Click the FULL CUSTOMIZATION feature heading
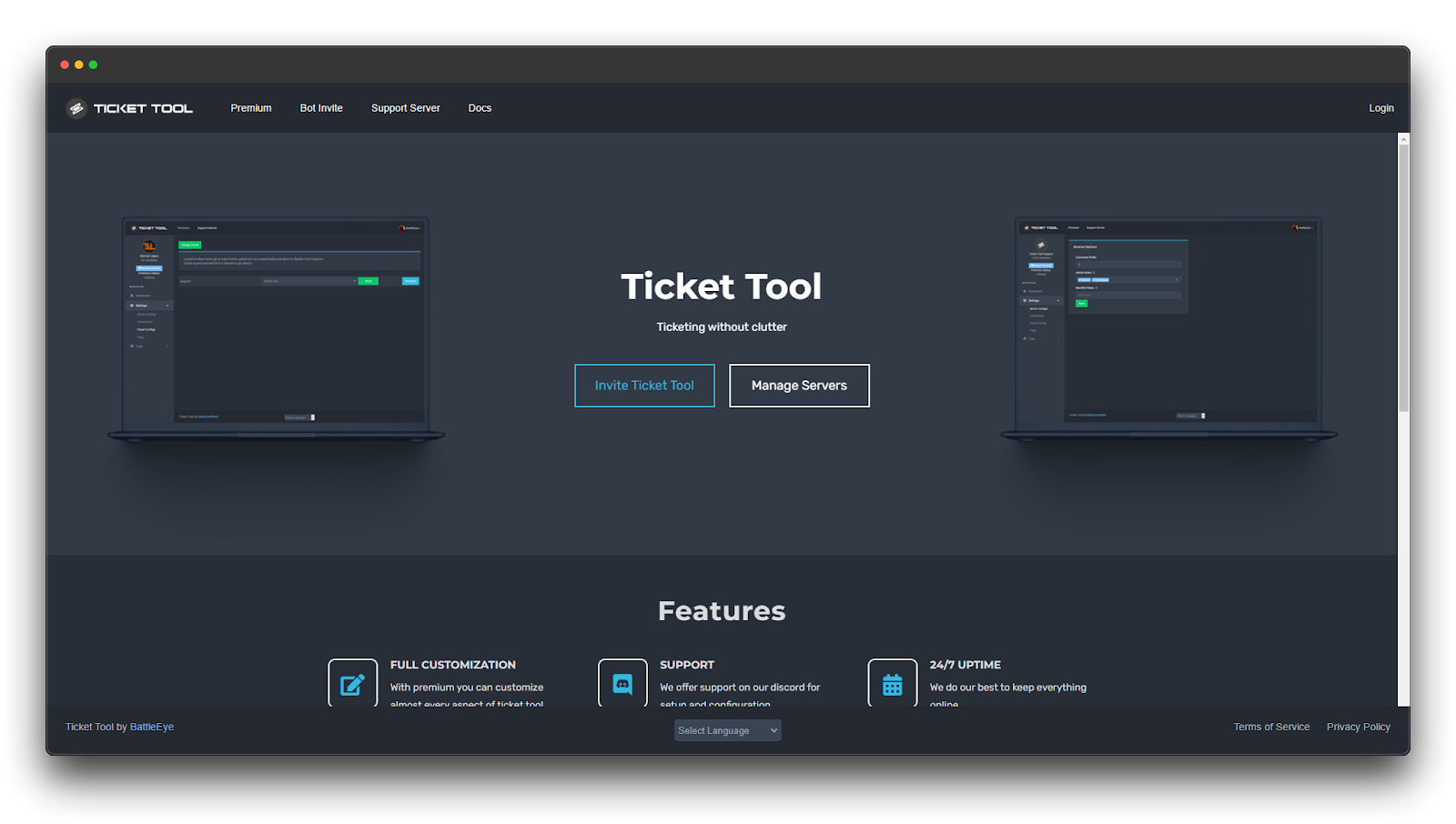The image size is (1456, 824). 453,665
